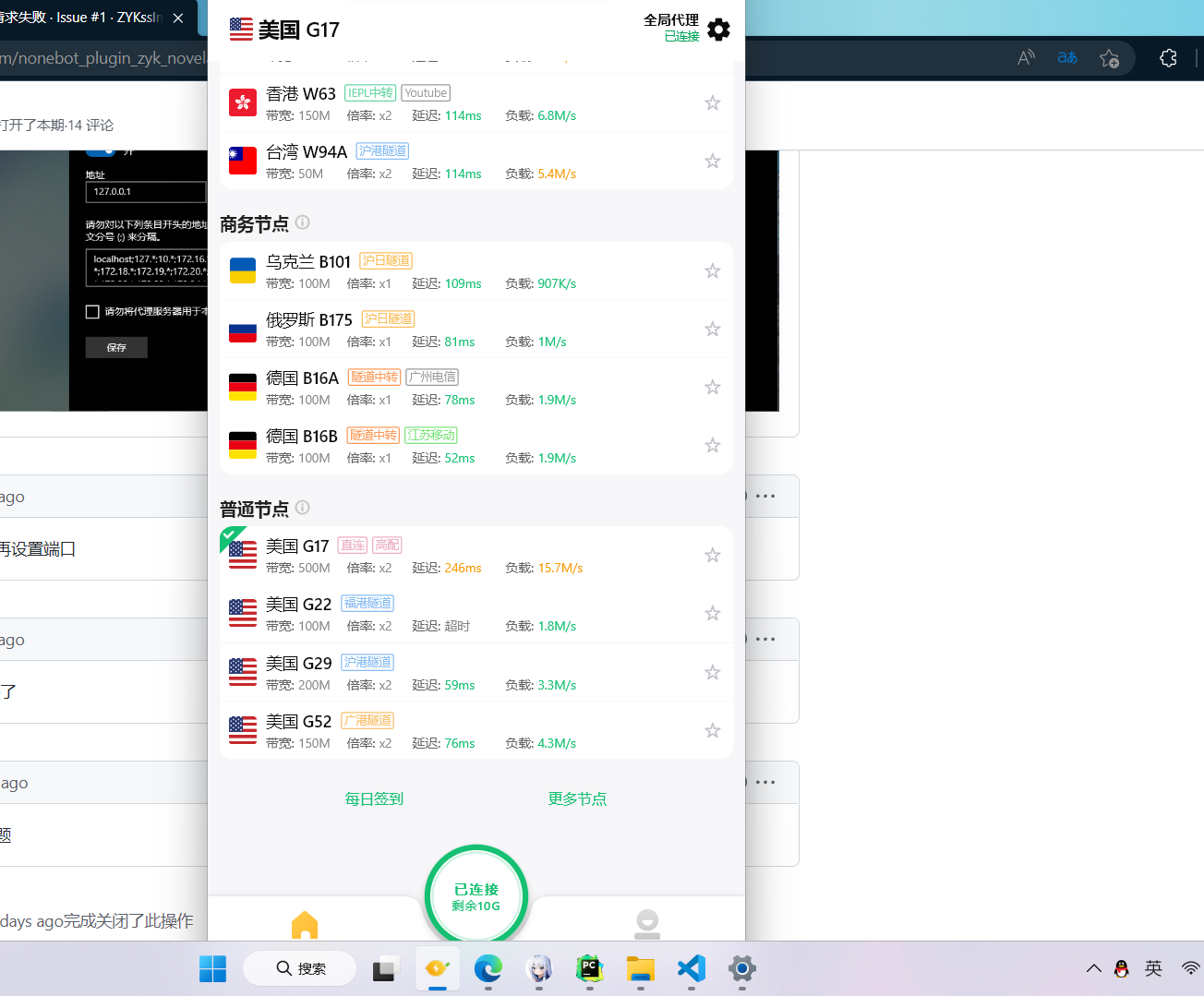
Task: Favorite the 美国 G22 node
Action: [712, 613]
